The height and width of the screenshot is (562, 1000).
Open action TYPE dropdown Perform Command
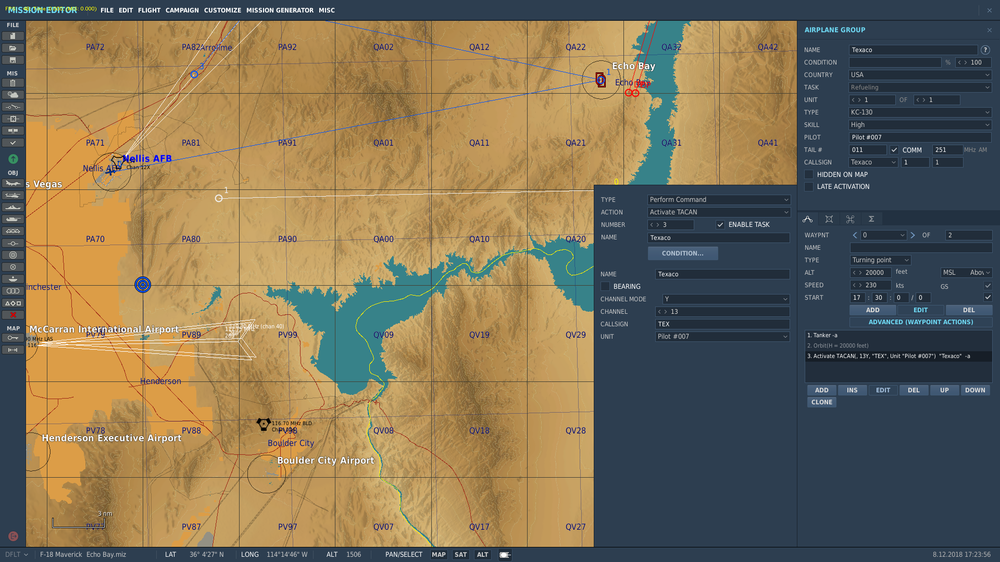pos(719,200)
